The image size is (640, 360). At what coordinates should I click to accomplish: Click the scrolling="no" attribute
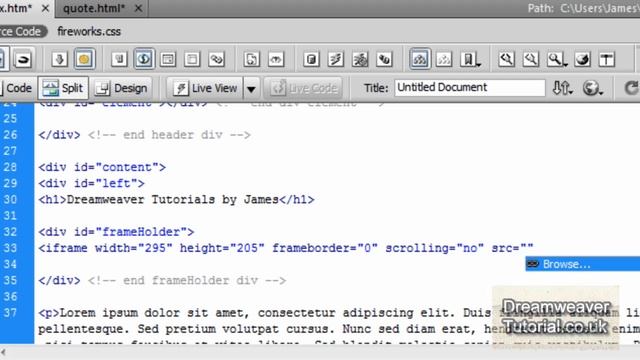click(435, 248)
